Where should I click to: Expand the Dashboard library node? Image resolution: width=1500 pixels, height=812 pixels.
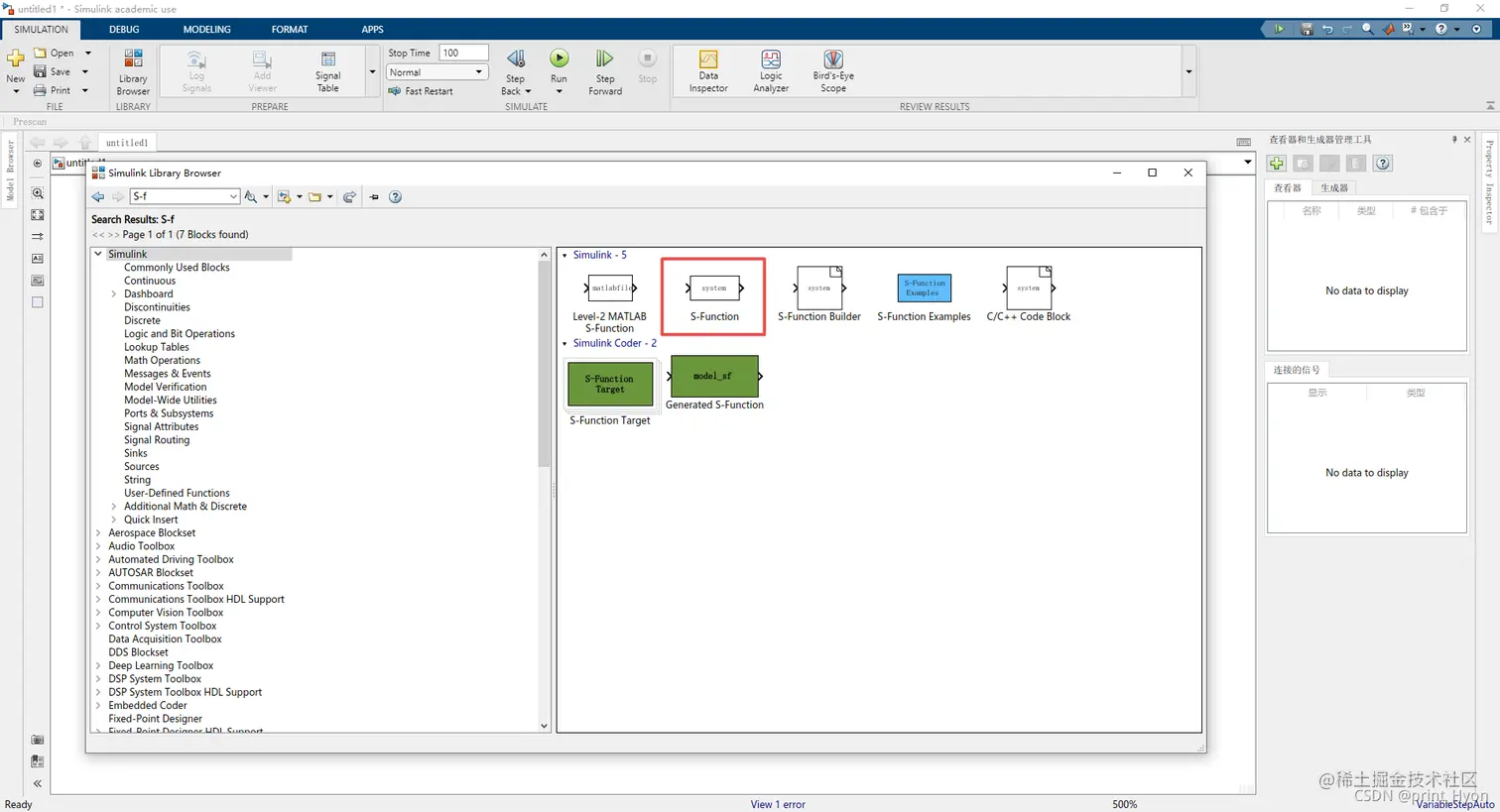114,294
